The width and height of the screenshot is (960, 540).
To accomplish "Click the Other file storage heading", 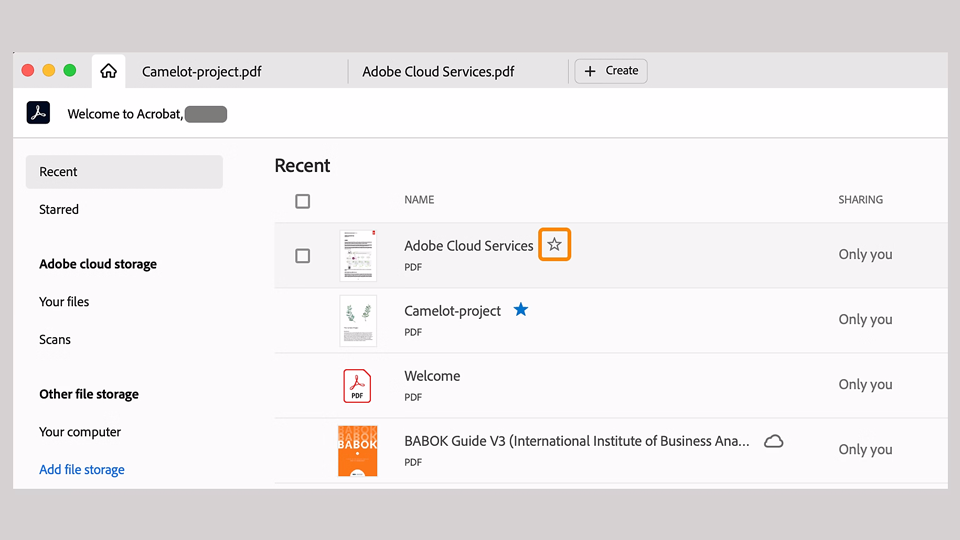I will [x=89, y=394].
